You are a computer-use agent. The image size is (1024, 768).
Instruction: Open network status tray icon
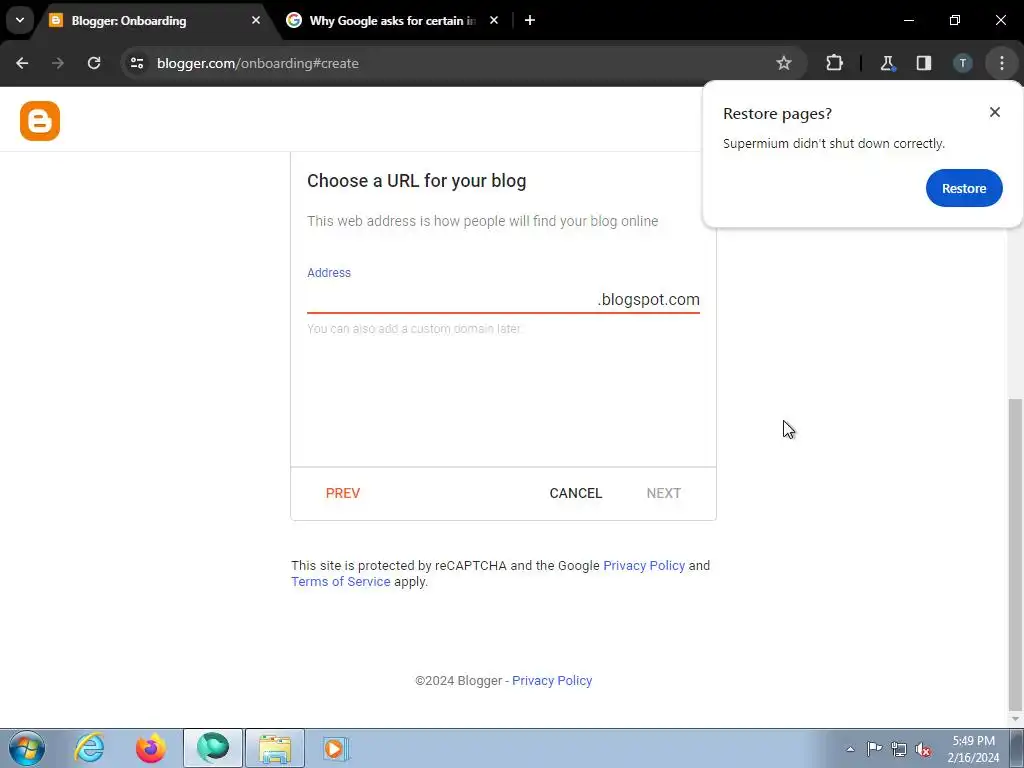(899, 749)
